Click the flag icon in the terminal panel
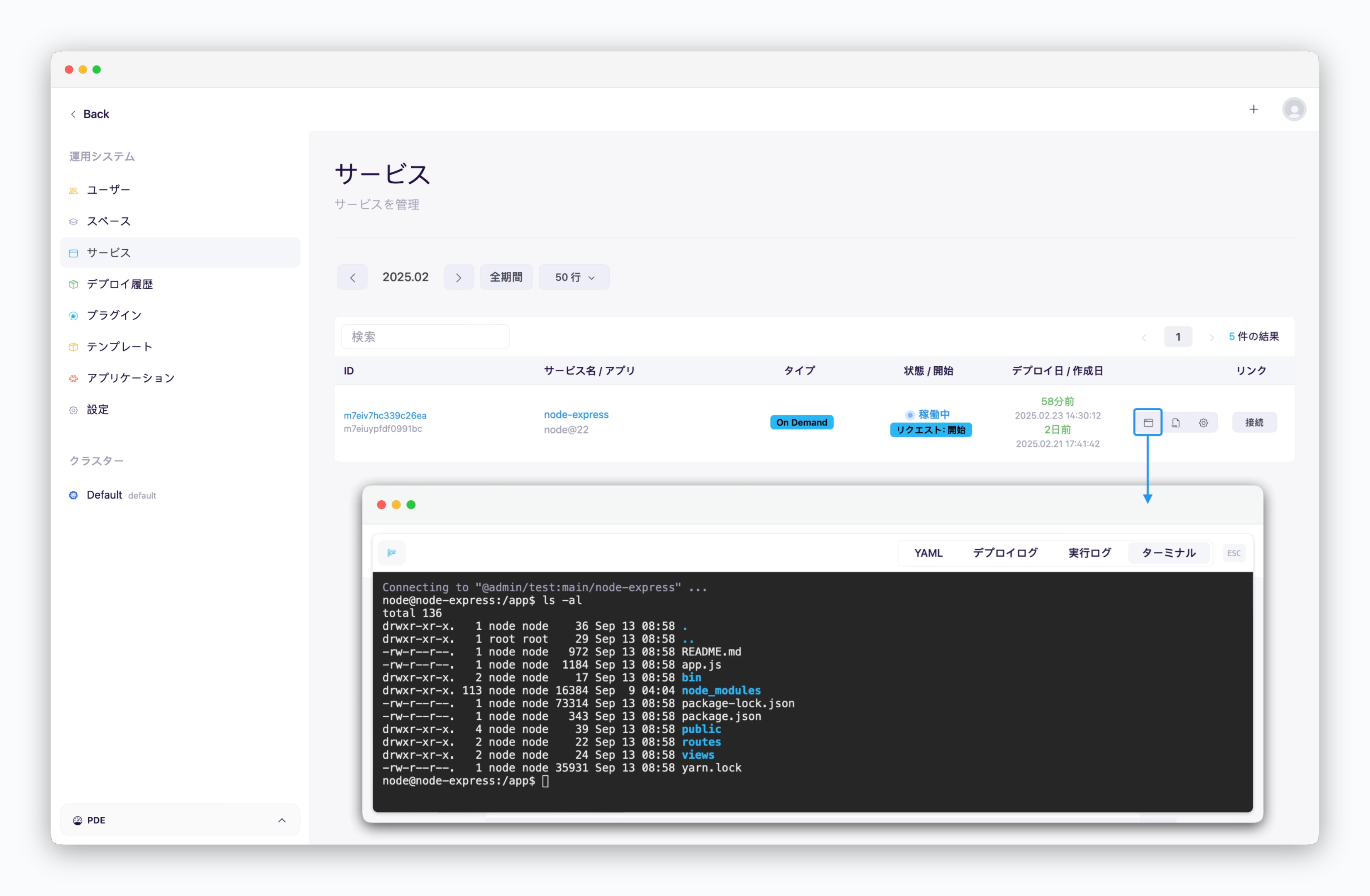The height and width of the screenshot is (896, 1370). click(391, 553)
